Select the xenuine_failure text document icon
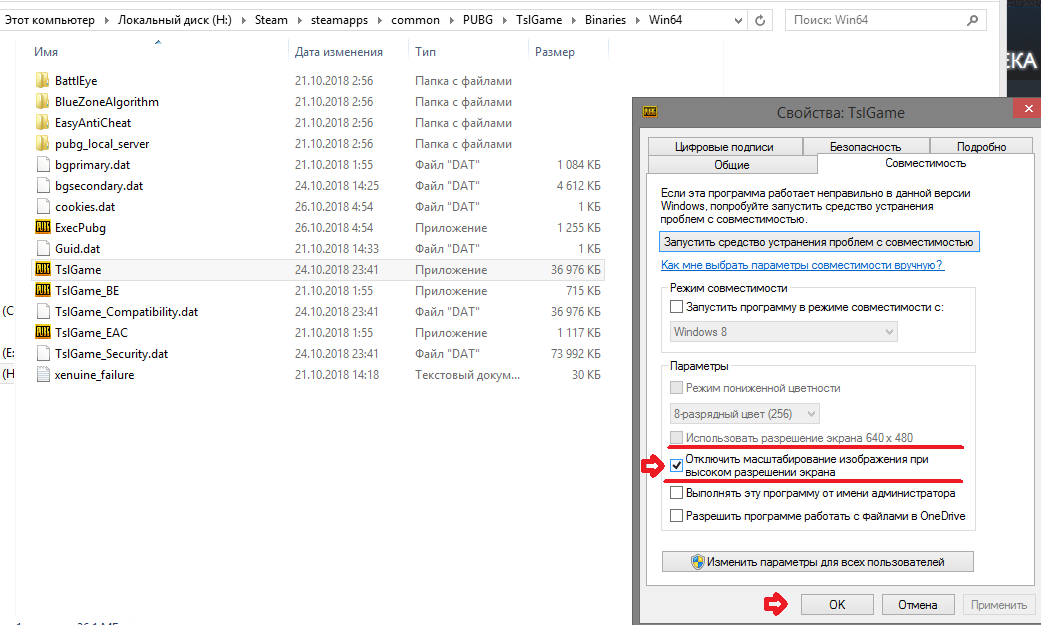 pyautogui.click(x=43, y=375)
